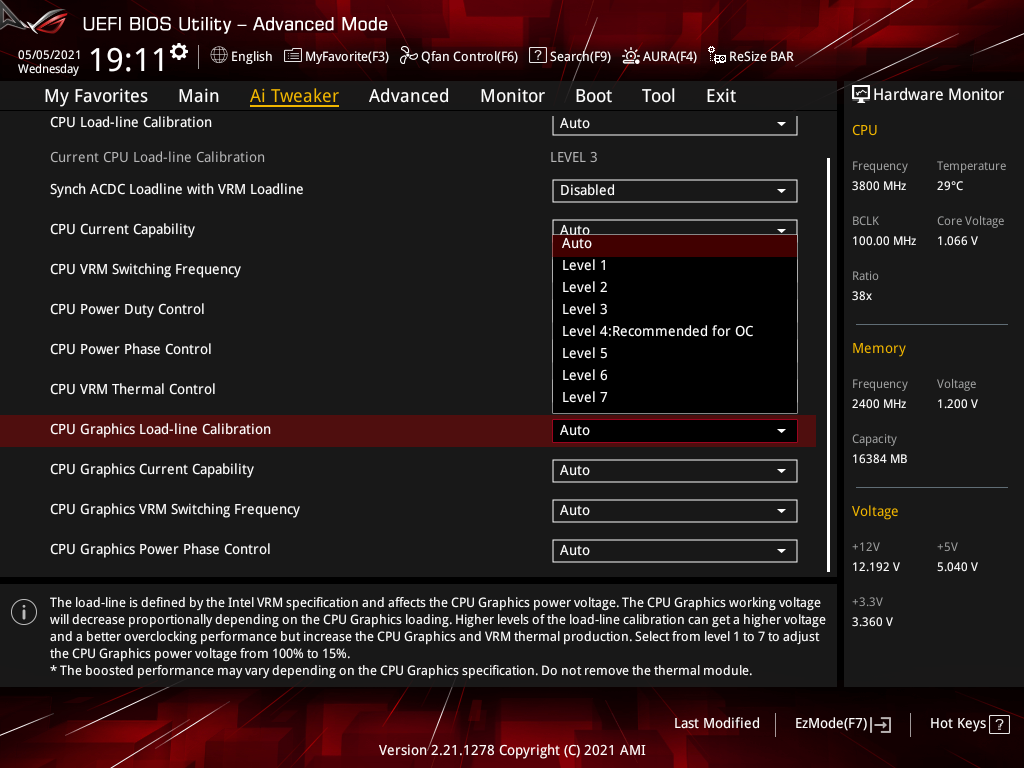Image resolution: width=1024 pixels, height=768 pixels.
Task: Open MyFavorite(F3) from the toolbar
Action: 336,56
